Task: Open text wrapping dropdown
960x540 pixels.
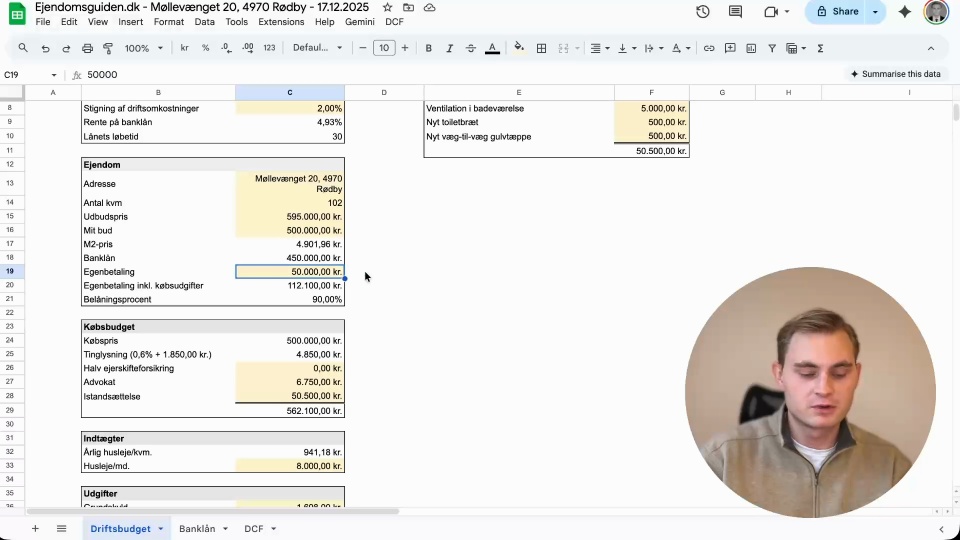Action: pos(654,48)
